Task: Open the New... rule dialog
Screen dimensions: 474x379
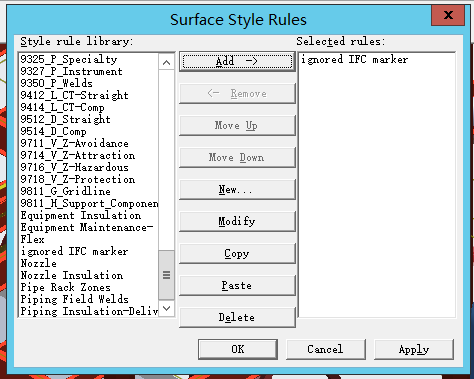Action: [237, 189]
